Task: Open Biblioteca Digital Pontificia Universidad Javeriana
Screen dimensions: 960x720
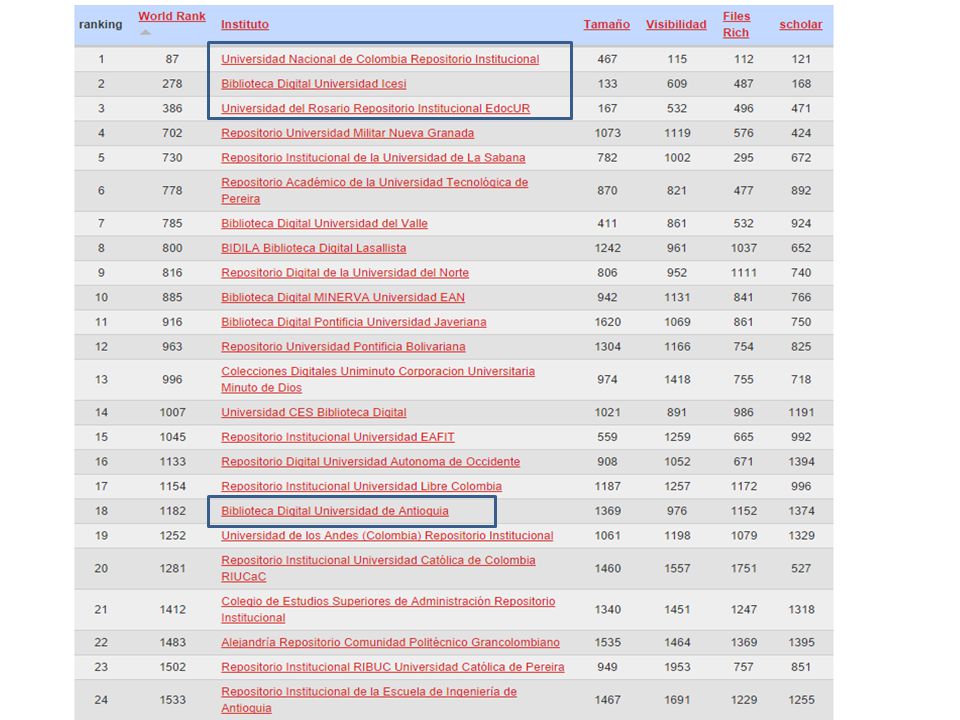Action: click(x=353, y=321)
